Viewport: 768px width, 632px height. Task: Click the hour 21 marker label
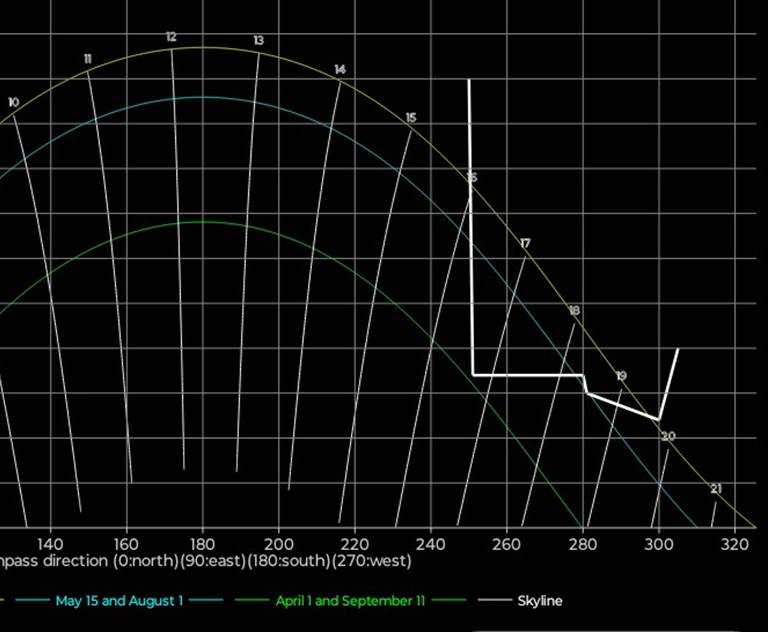pos(716,489)
